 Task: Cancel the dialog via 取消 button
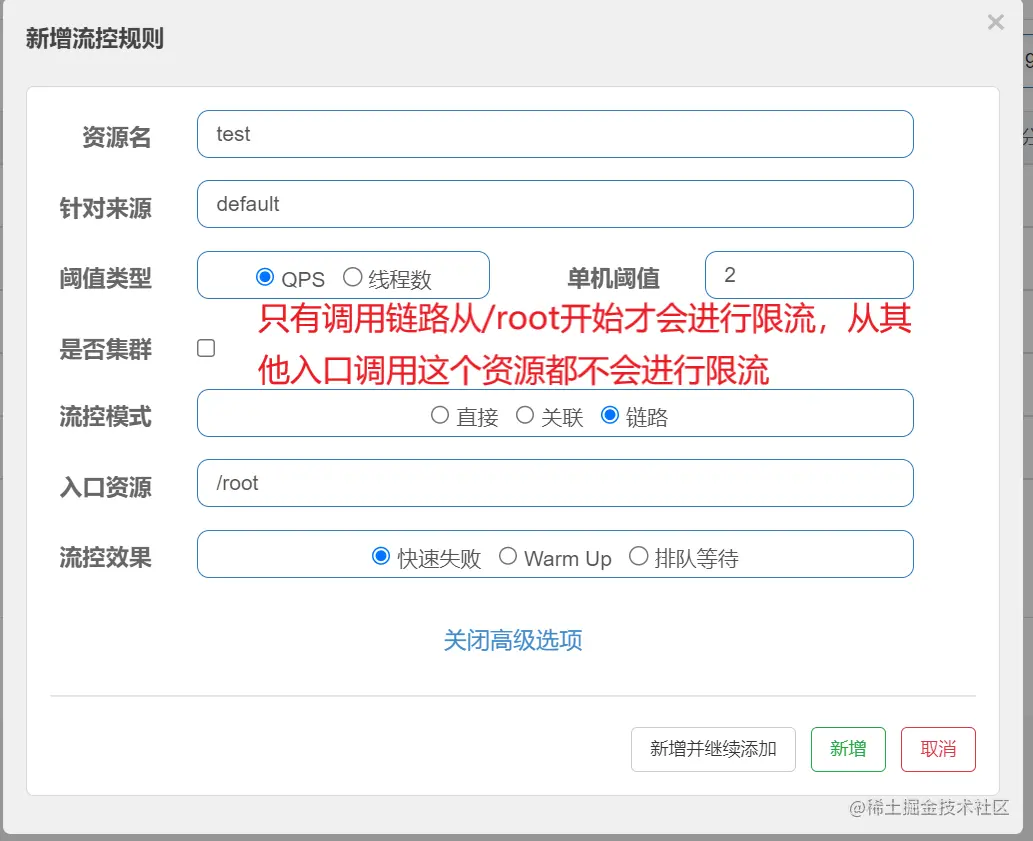(937, 748)
